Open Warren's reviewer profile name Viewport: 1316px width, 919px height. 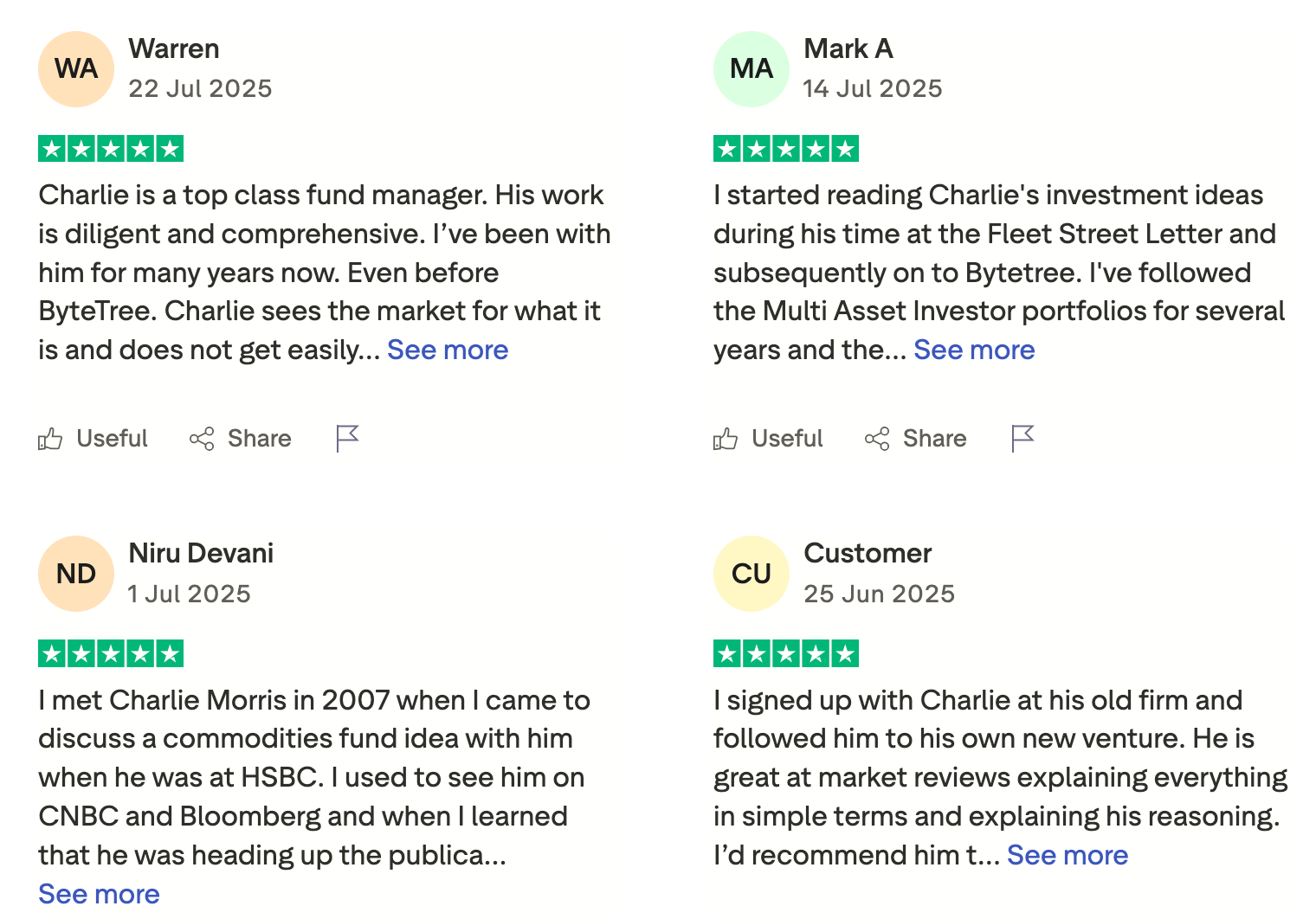tap(174, 48)
